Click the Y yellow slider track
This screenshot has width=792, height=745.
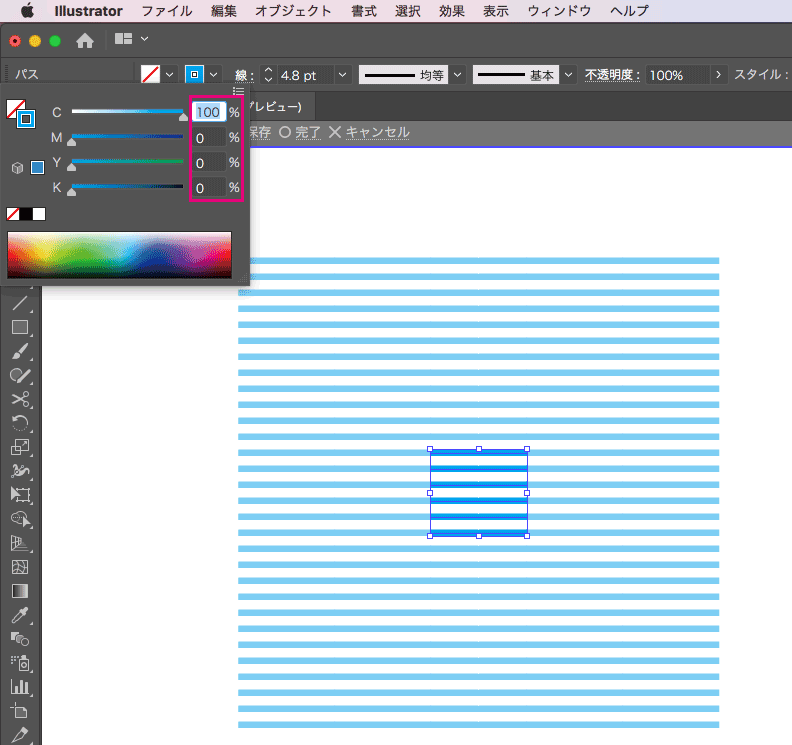(x=127, y=161)
